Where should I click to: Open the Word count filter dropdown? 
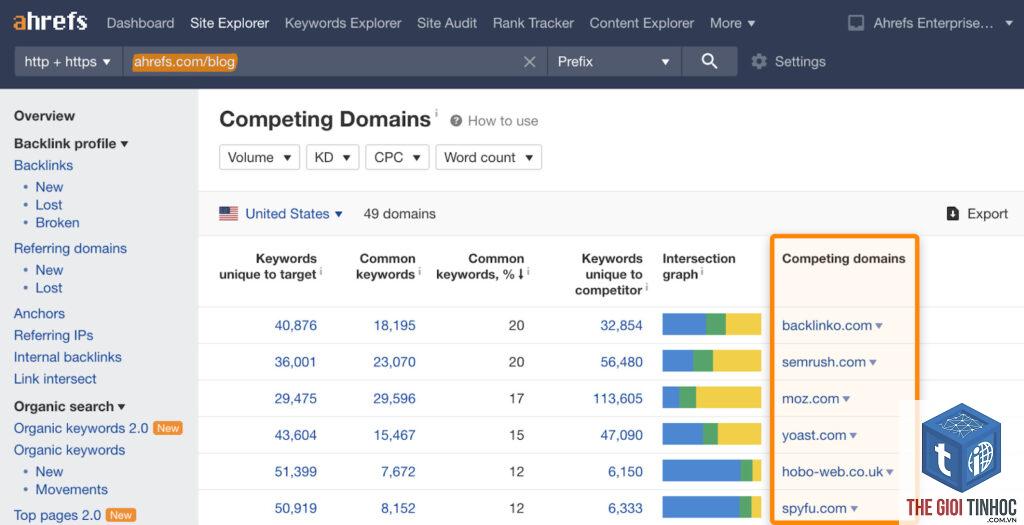(x=488, y=157)
